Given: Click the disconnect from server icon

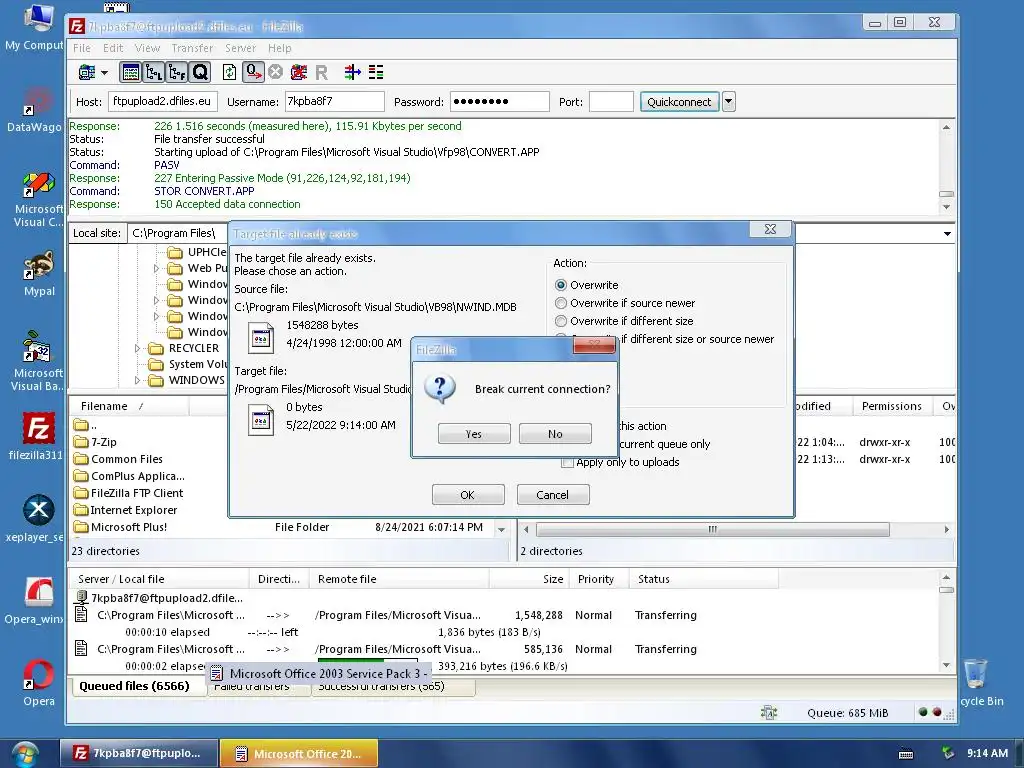Looking at the screenshot, I should click(299, 72).
